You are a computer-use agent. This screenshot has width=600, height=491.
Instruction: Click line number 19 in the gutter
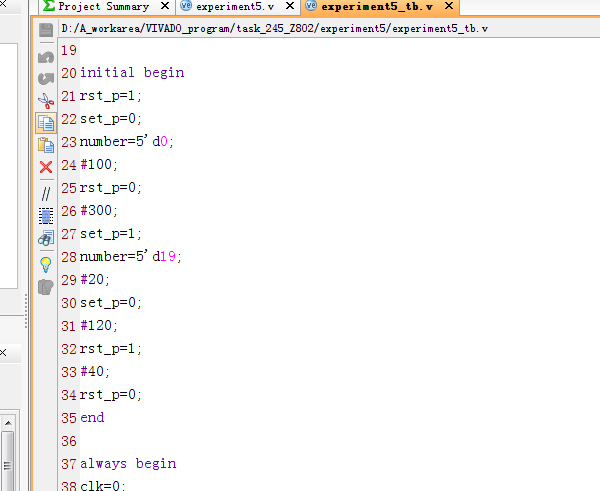tap(69, 50)
